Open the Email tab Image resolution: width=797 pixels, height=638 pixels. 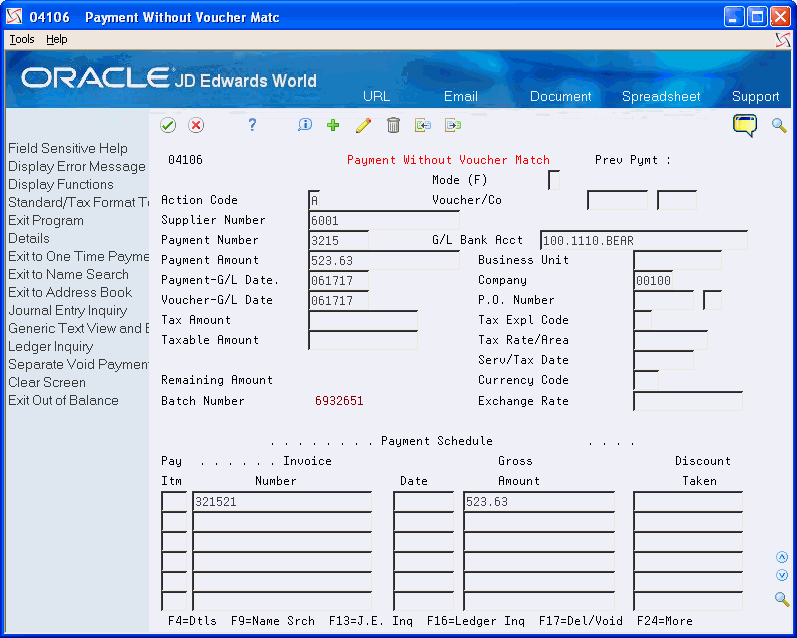(x=461, y=97)
